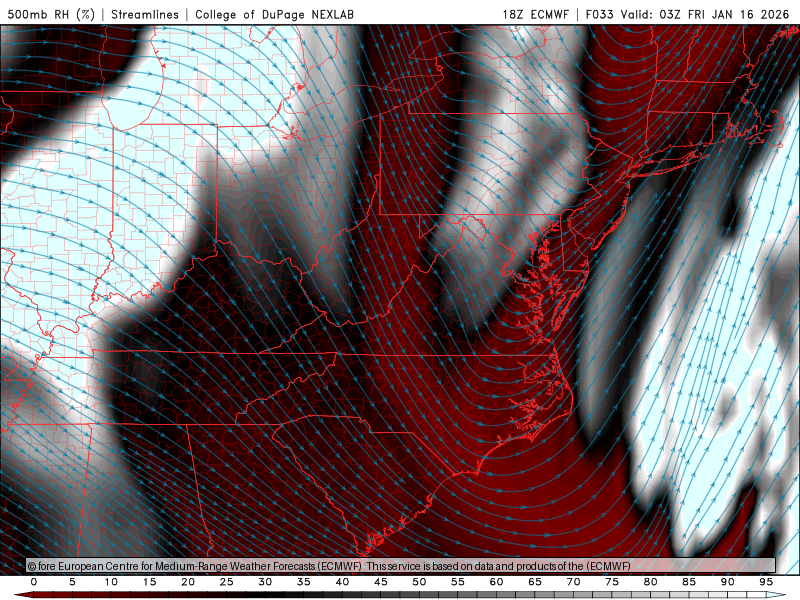The height and width of the screenshot is (600, 800).
Task: Click the colorbar label '25'
Action: tap(227, 582)
